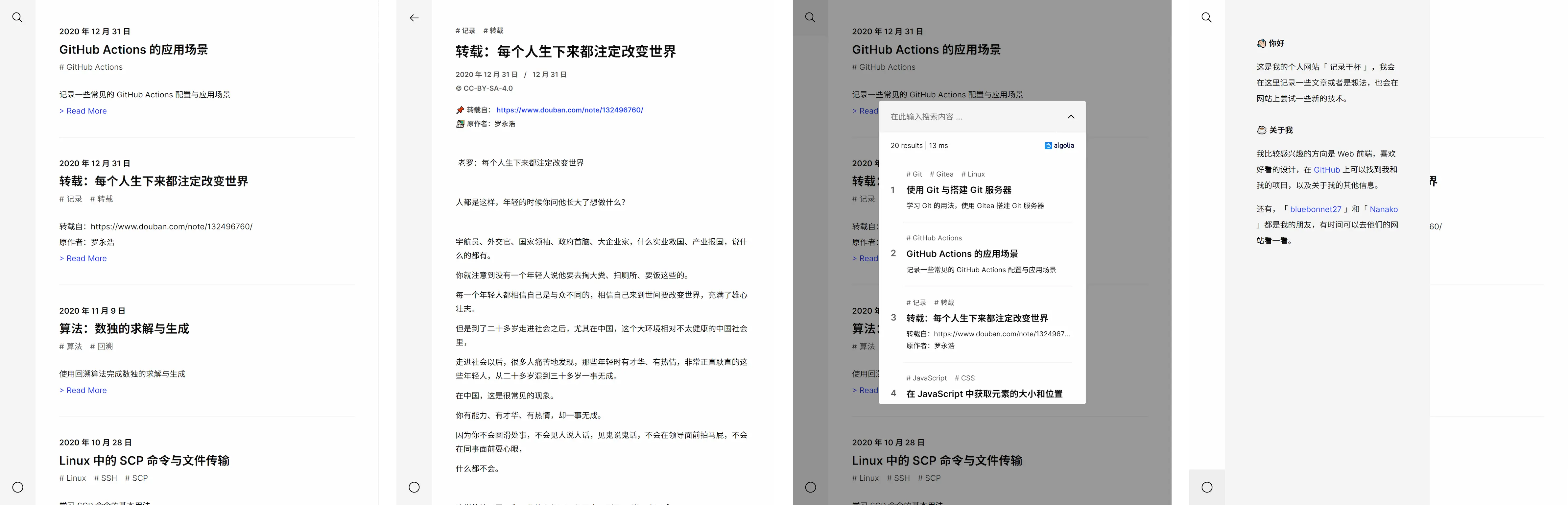Visit Nanako's website link
The width and height of the screenshot is (1568, 505).
pos(1384,209)
